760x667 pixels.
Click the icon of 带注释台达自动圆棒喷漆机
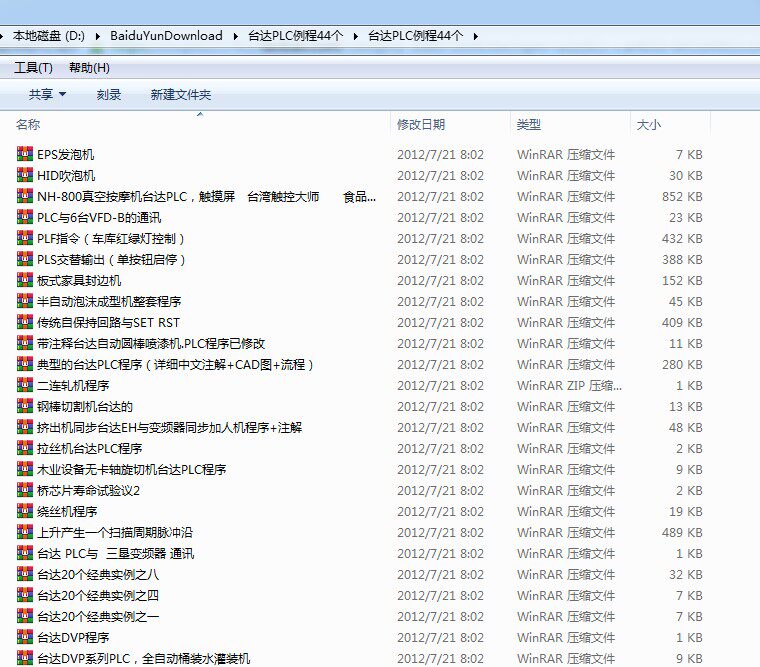[25, 343]
